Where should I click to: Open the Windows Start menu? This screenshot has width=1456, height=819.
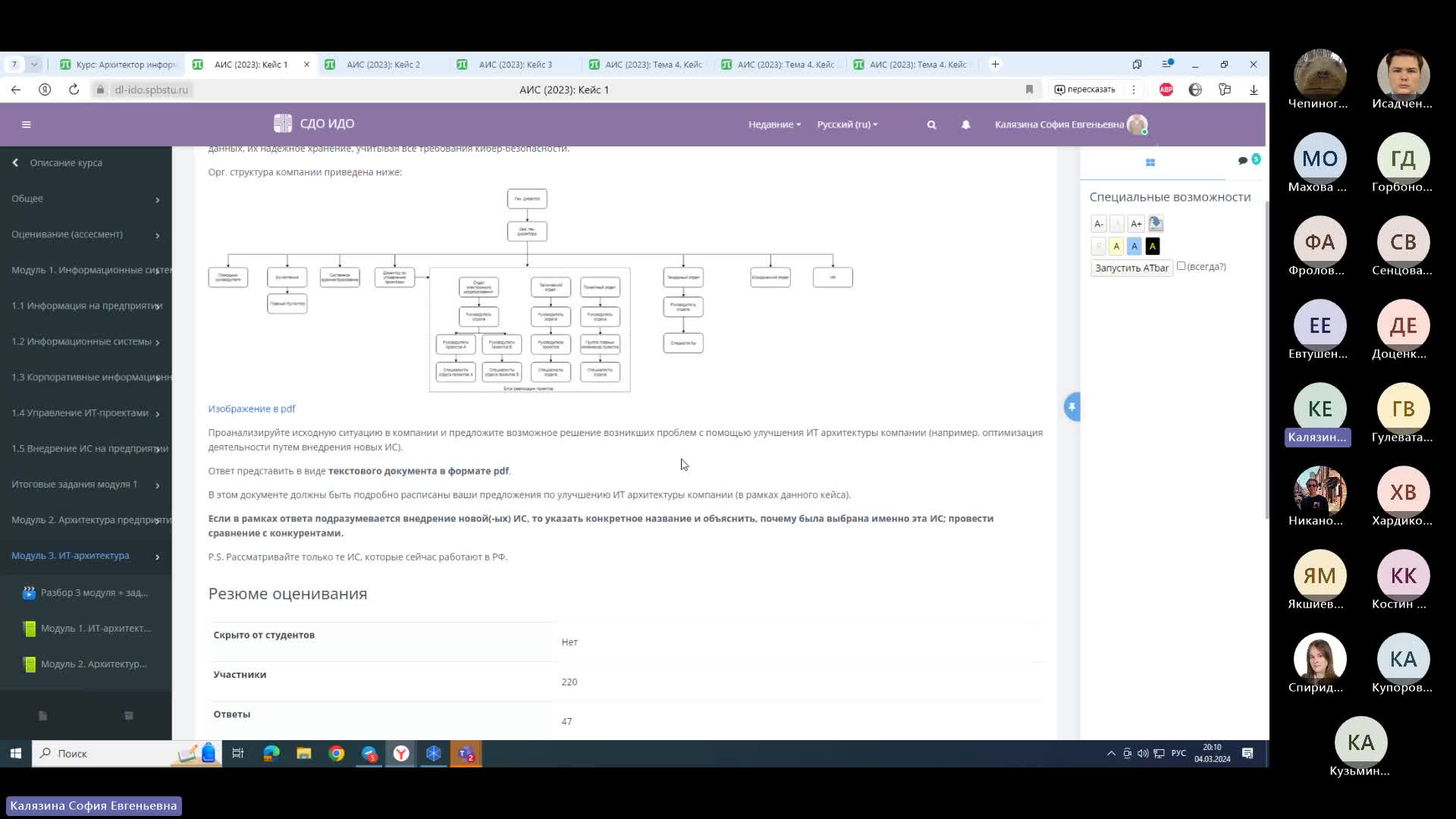coord(15,753)
